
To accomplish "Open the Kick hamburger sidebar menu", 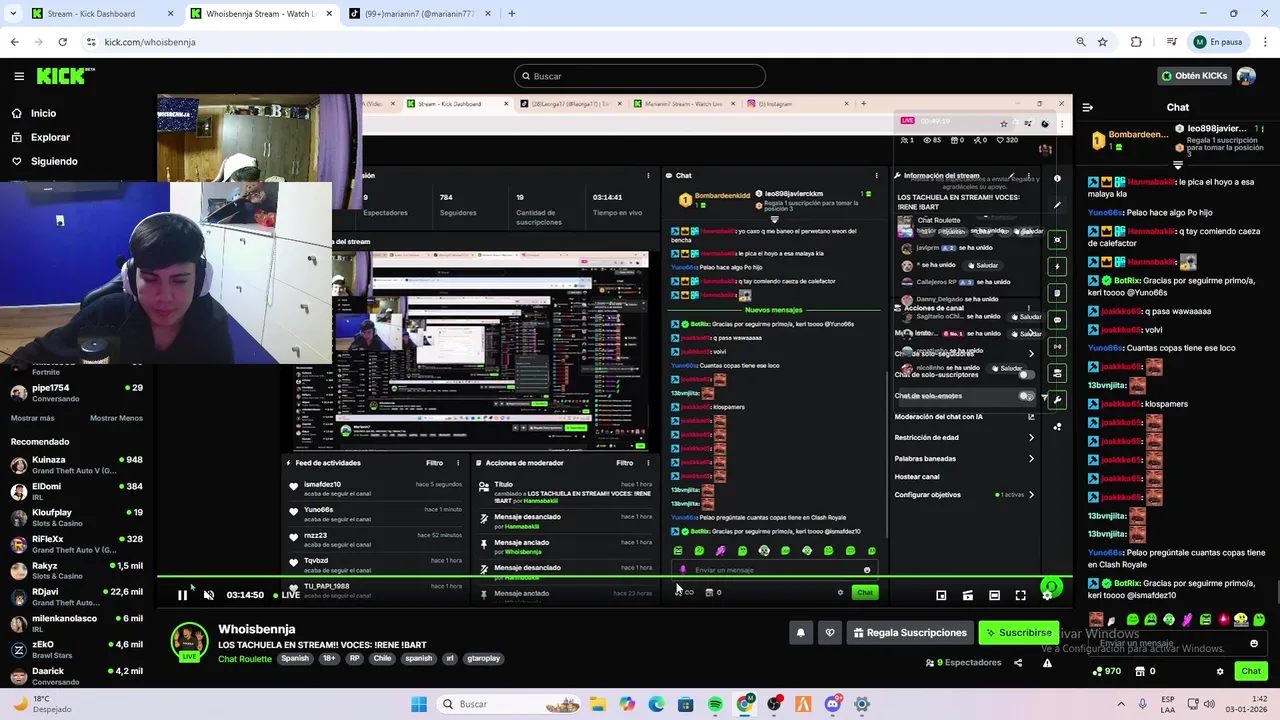I will click(x=19, y=76).
